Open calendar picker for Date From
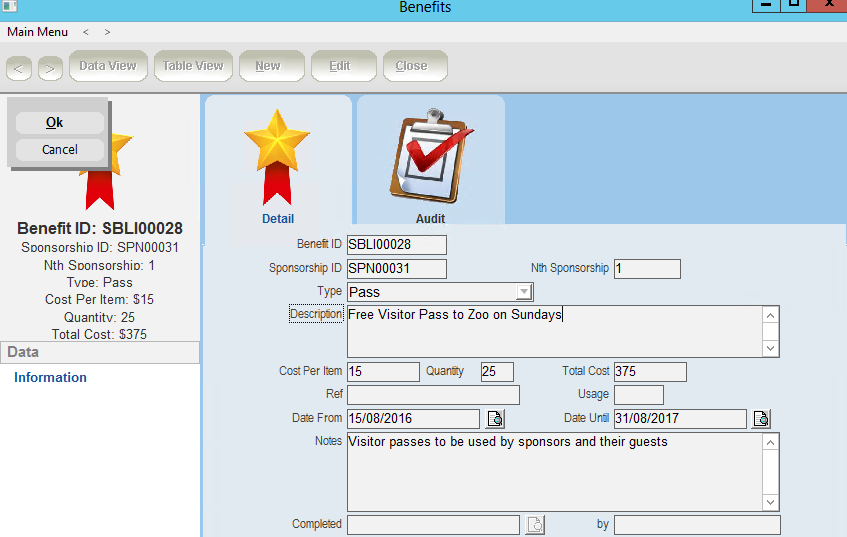The height and width of the screenshot is (537, 847). (496, 419)
